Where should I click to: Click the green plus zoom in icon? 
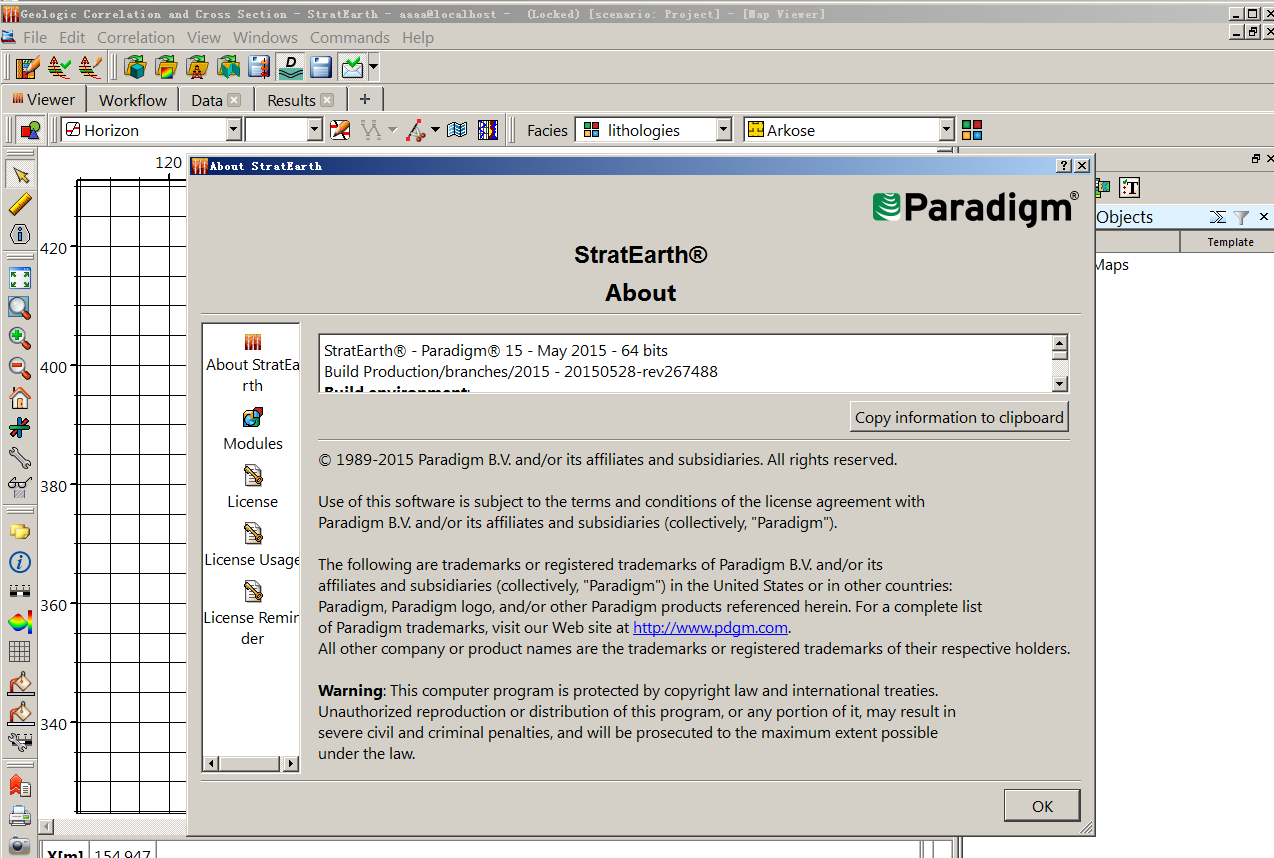coord(20,338)
